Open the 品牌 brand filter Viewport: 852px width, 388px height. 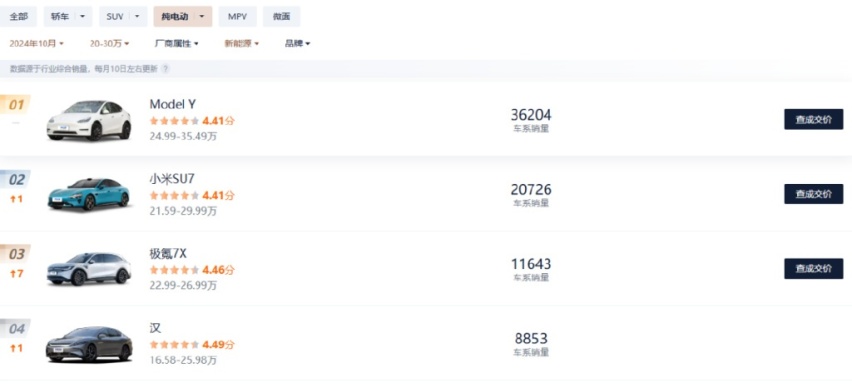(297, 43)
